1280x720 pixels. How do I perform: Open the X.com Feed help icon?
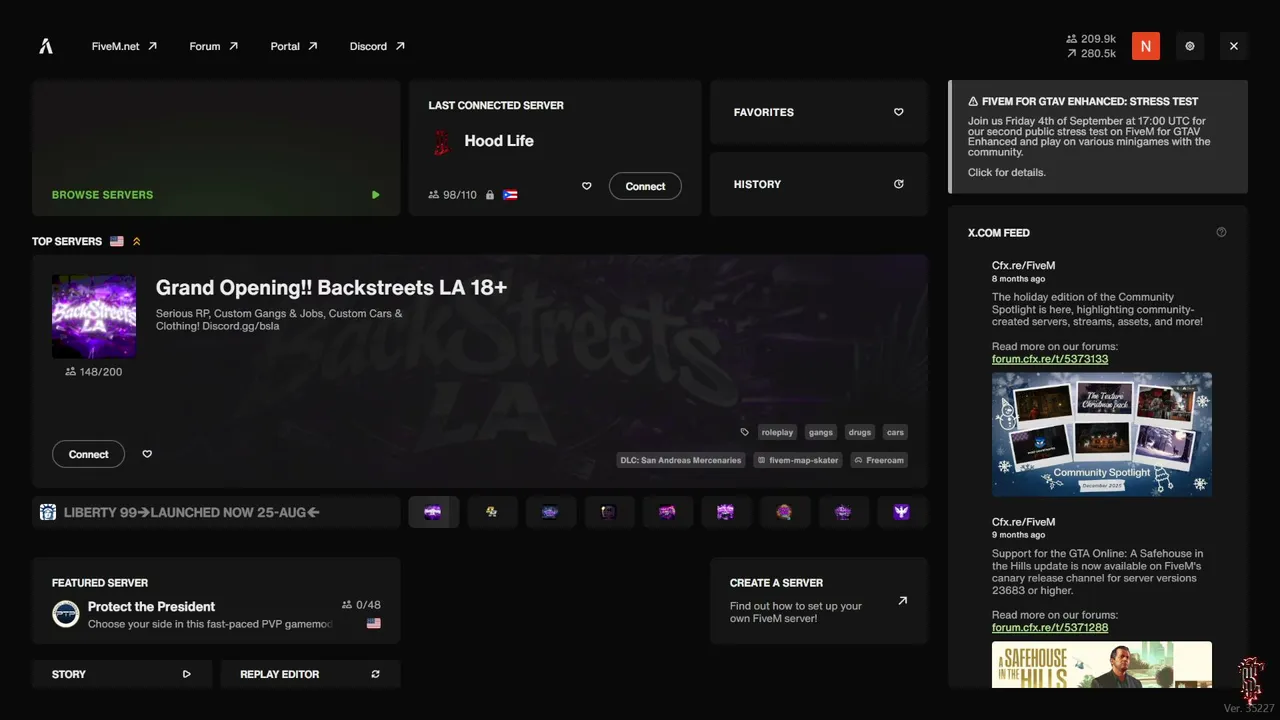pyautogui.click(x=1221, y=232)
